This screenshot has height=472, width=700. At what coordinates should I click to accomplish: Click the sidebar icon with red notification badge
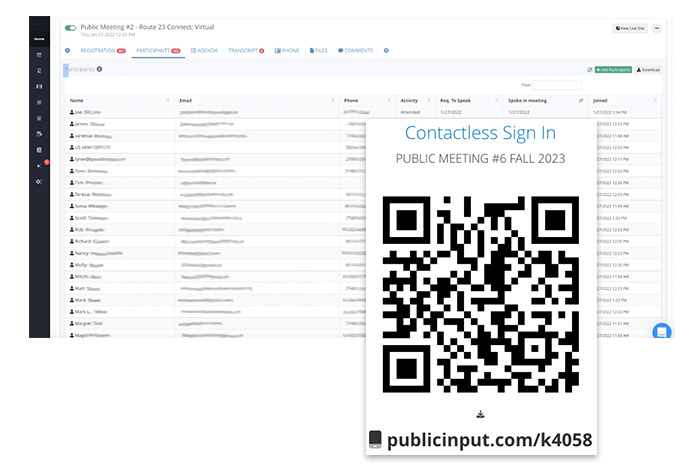(39, 165)
